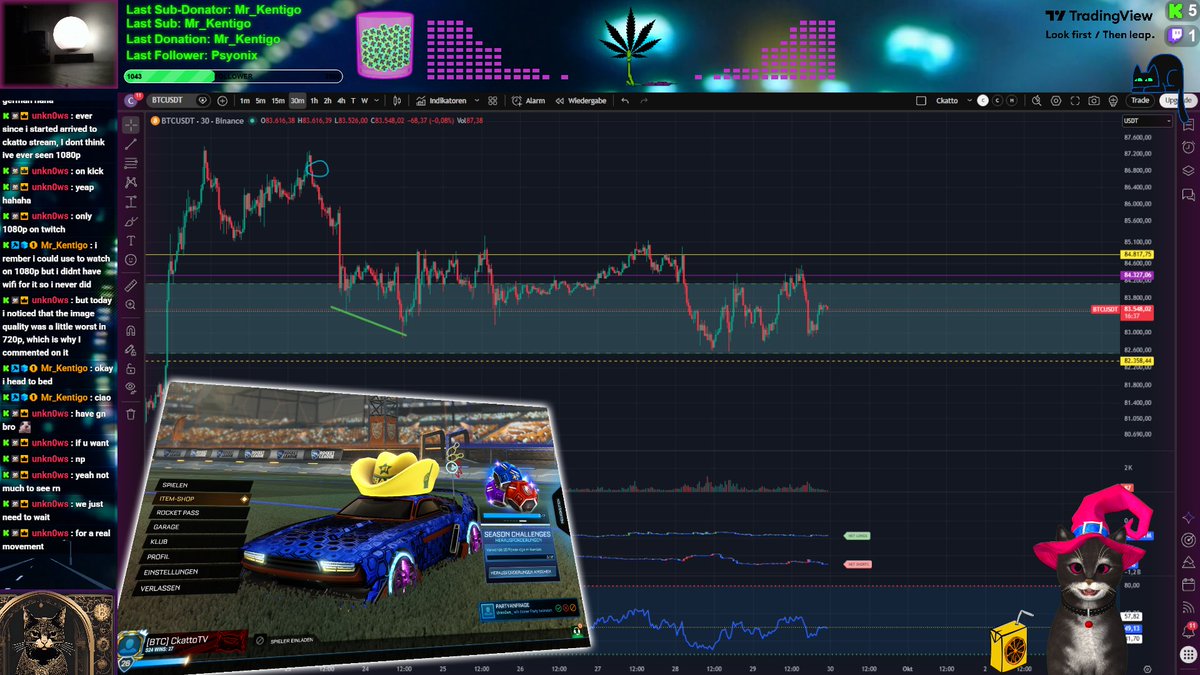Open the object tree layers sidebar icon
Screen dimensions: 1200x675
[x=1188, y=171]
